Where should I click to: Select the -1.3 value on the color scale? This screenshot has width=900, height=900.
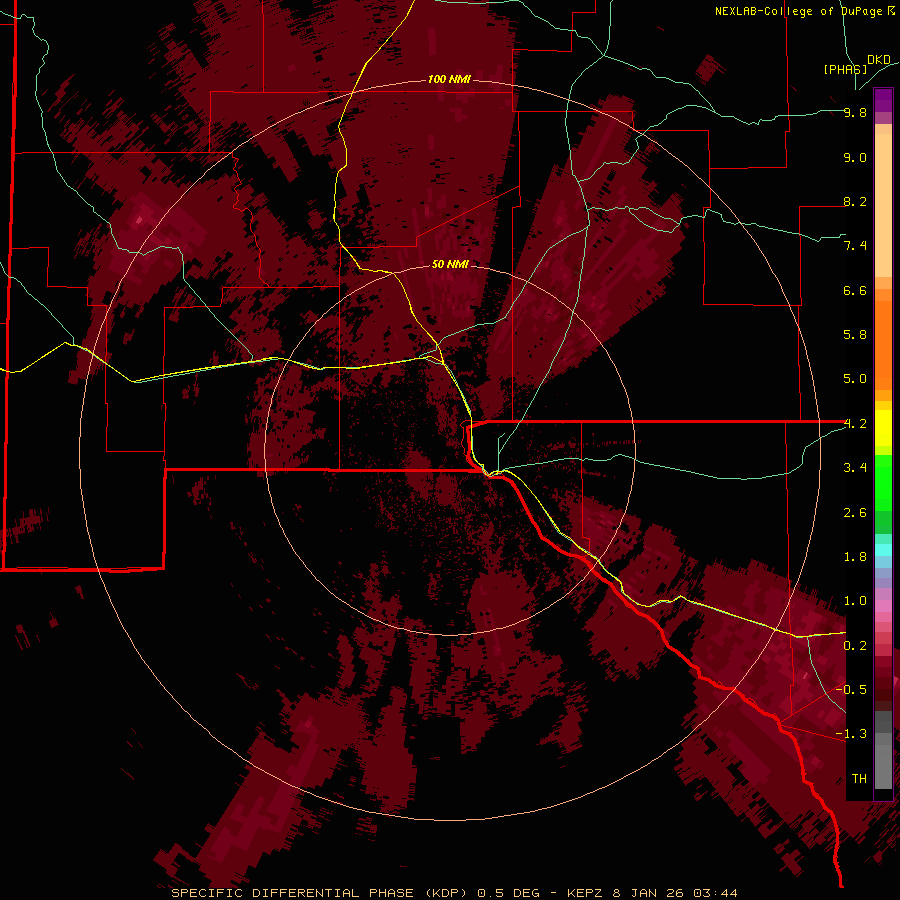click(851, 735)
